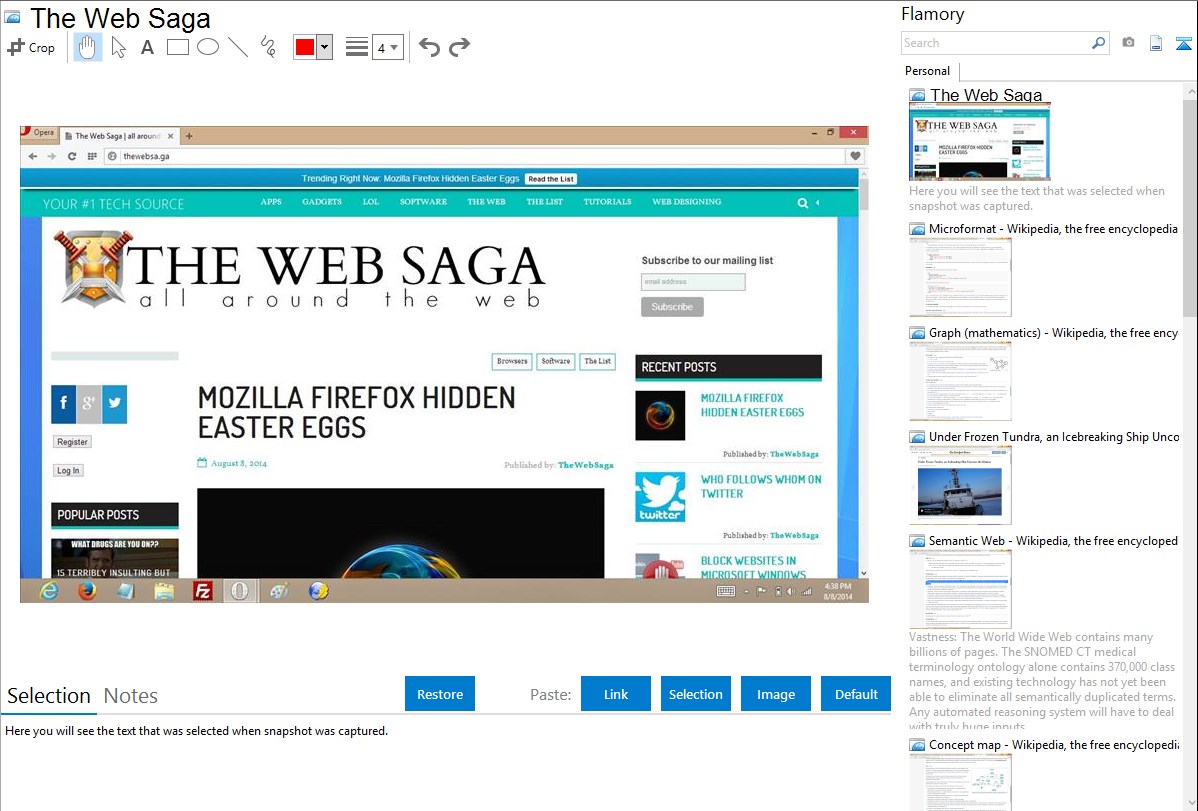
Task: Click SOFTWARE in the site menu
Action: [423, 202]
